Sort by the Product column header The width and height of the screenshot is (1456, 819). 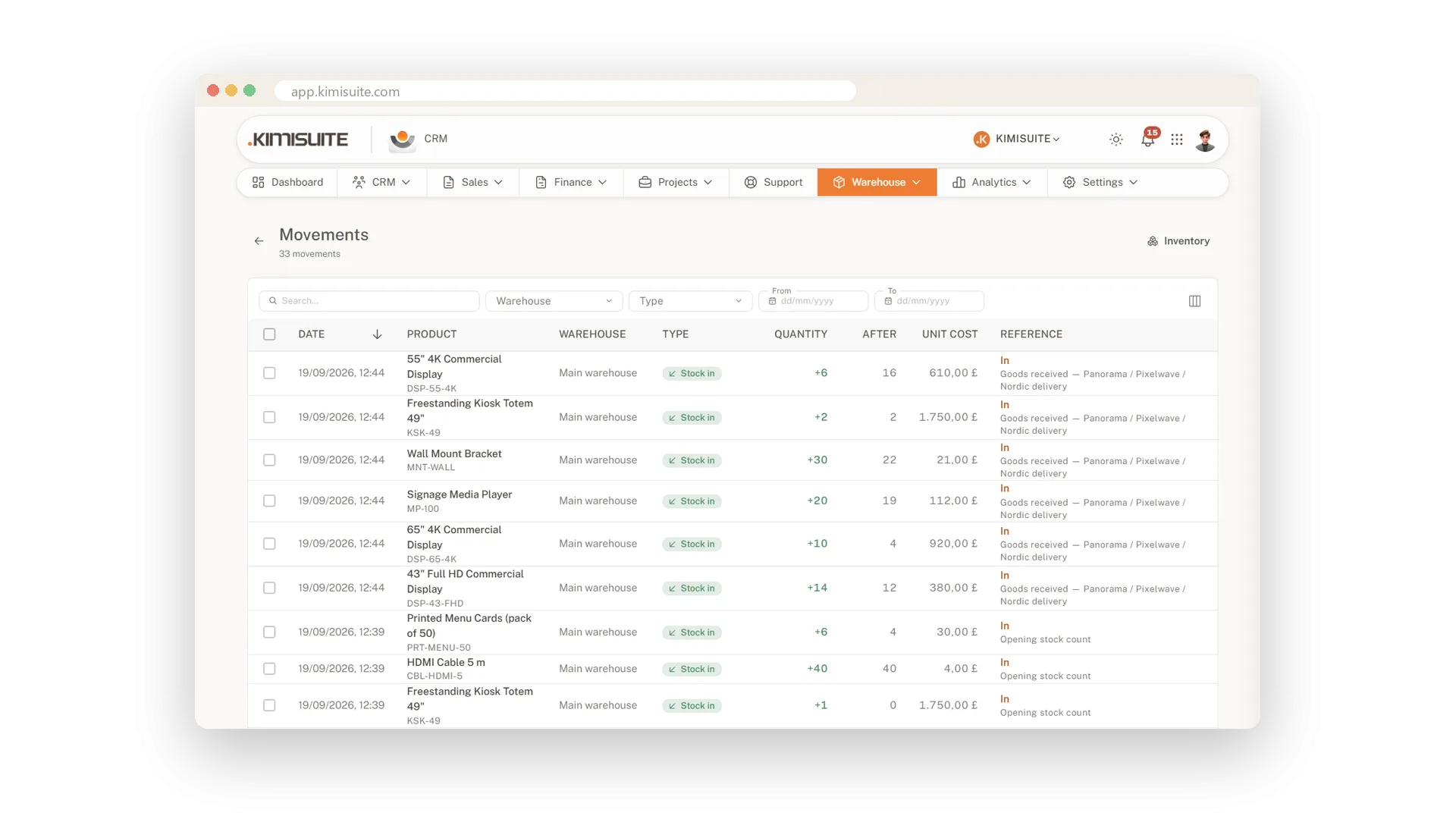(431, 334)
